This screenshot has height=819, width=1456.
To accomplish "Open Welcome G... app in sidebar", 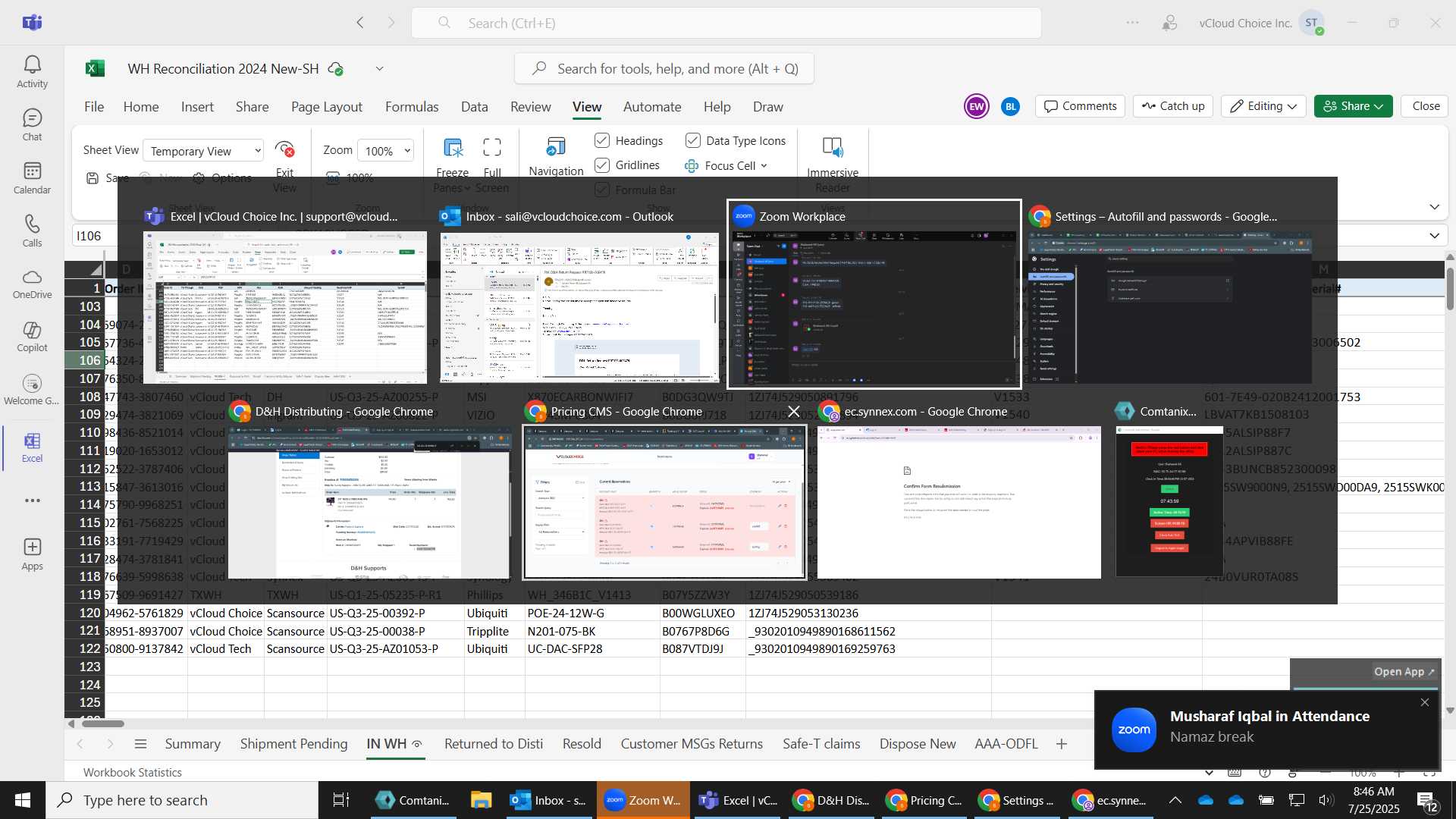I will 32,391.
